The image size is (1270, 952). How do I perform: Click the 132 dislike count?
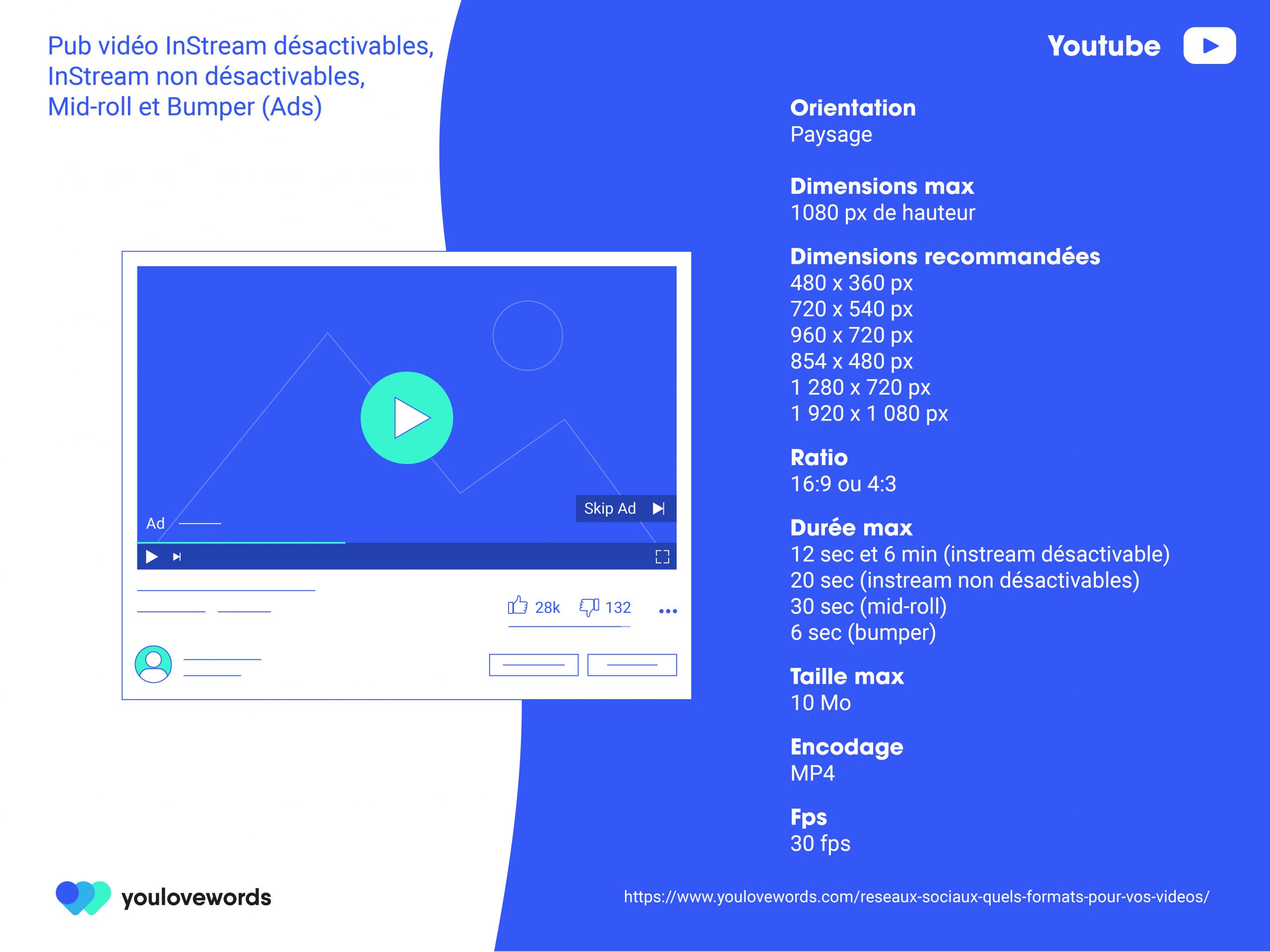pyautogui.click(x=618, y=607)
